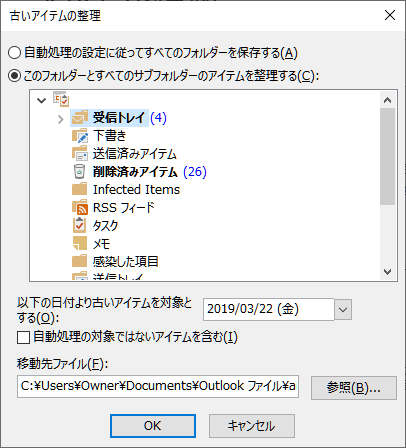Click the 送信済みアイテム folder icon
Viewport: 406px width, 448px height.
[x=80, y=154]
